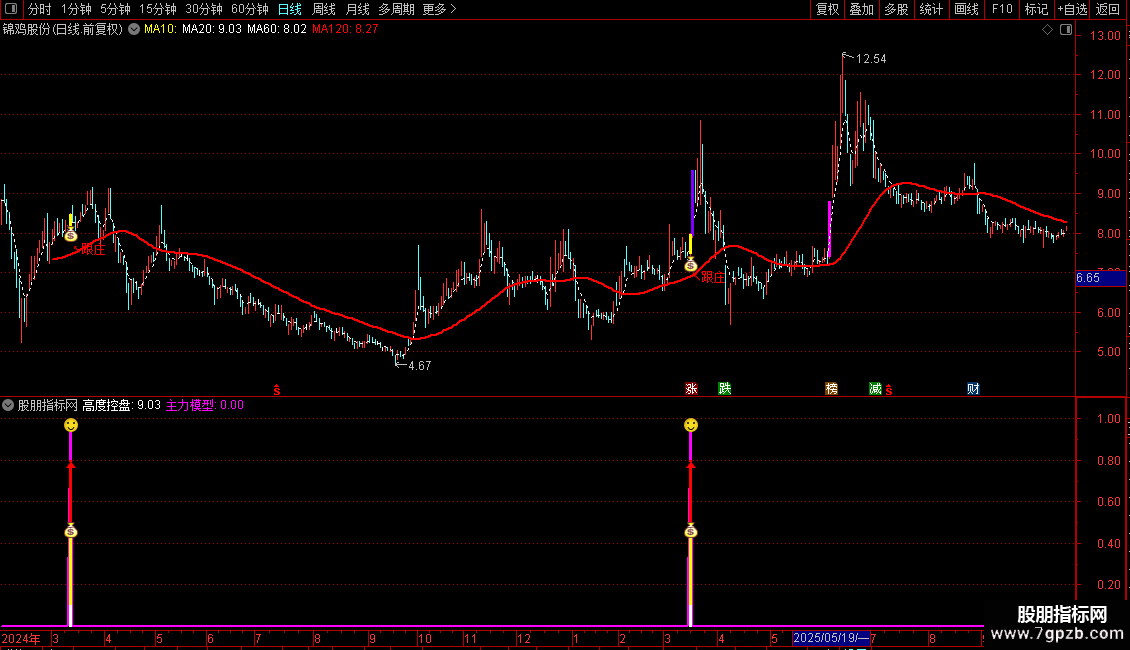Viewport: 1130px width, 650px height.
Task: Open the 统计 statistics tool
Action: (x=931, y=9)
